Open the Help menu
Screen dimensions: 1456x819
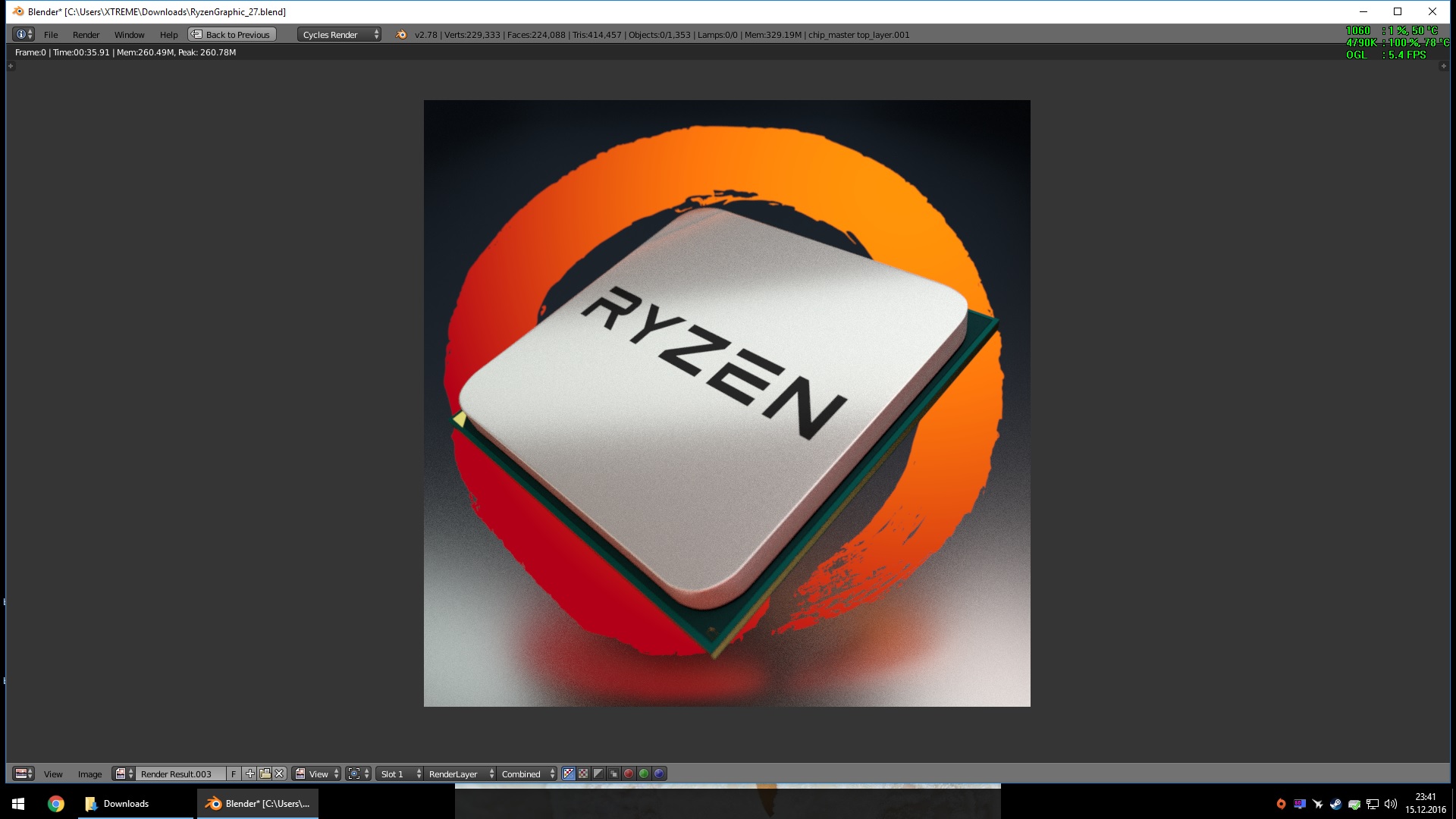[169, 35]
